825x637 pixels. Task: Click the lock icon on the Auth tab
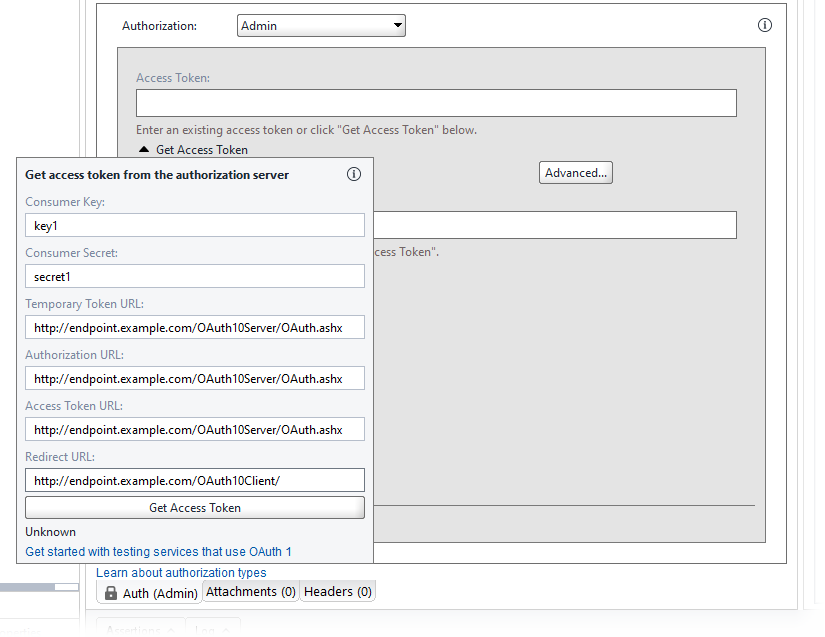110,591
